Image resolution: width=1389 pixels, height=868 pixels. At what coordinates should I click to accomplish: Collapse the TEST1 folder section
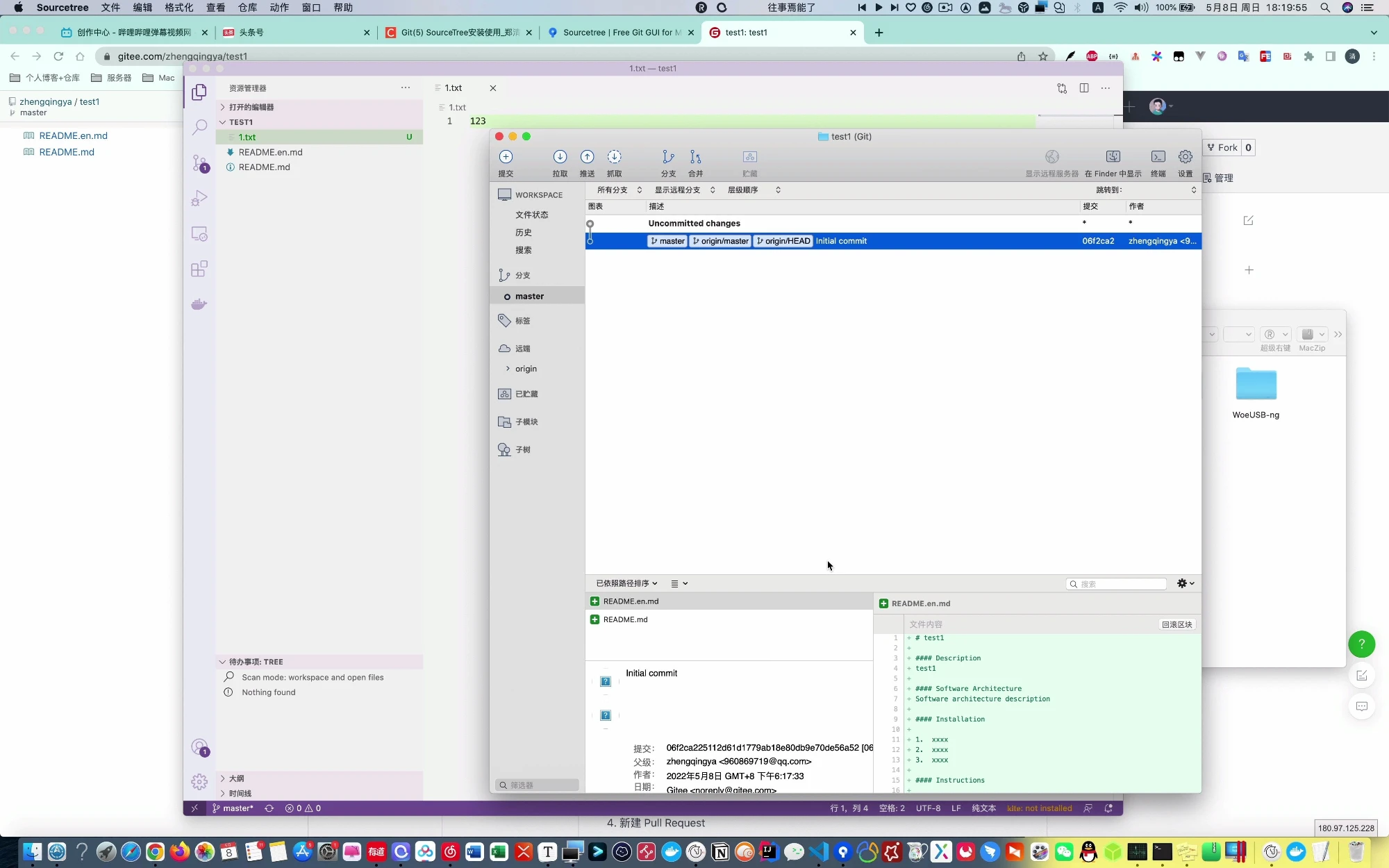point(320,122)
